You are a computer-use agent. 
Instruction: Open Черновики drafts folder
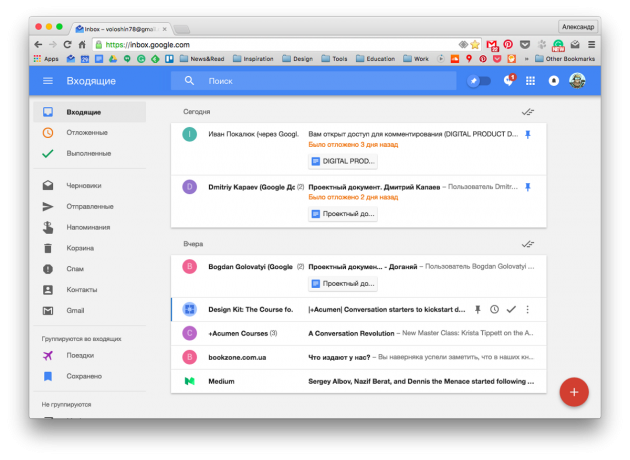coord(90,186)
